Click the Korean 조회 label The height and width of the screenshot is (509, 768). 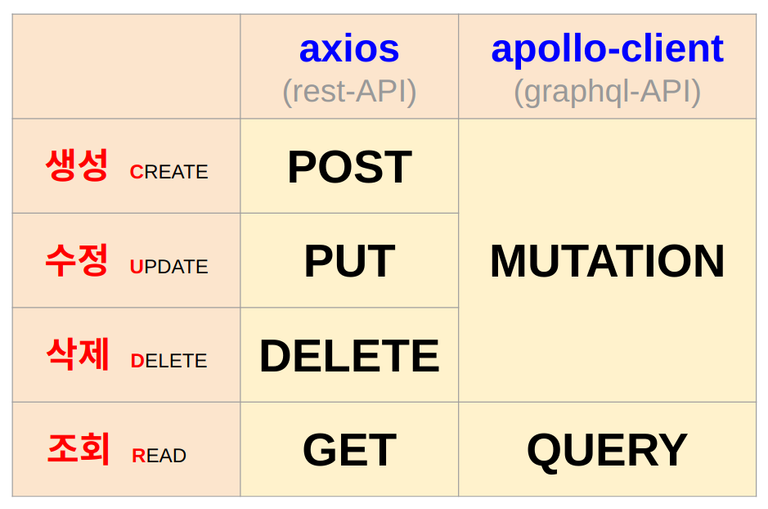[x=78, y=448]
